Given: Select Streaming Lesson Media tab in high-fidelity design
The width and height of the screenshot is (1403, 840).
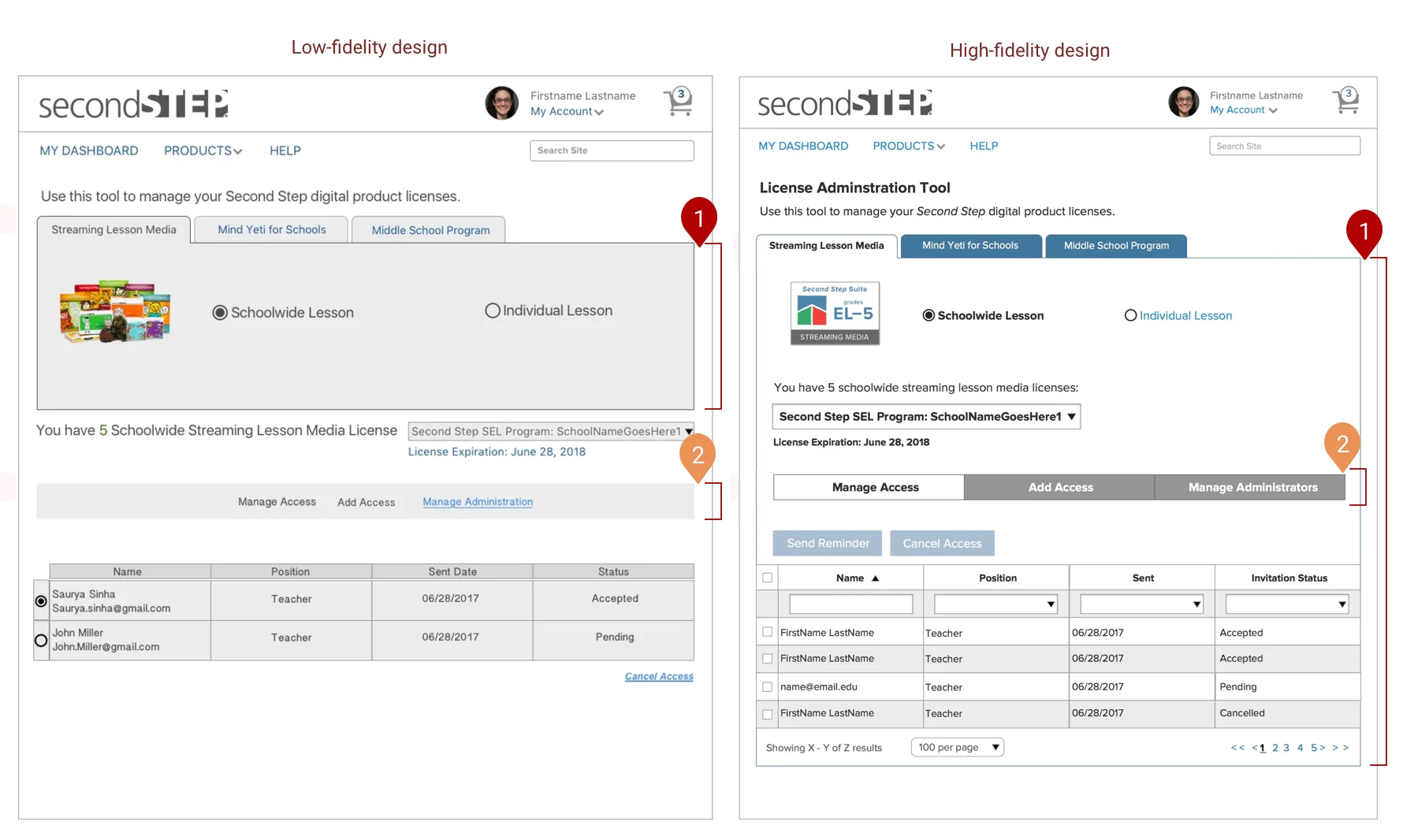Looking at the screenshot, I should [x=826, y=246].
